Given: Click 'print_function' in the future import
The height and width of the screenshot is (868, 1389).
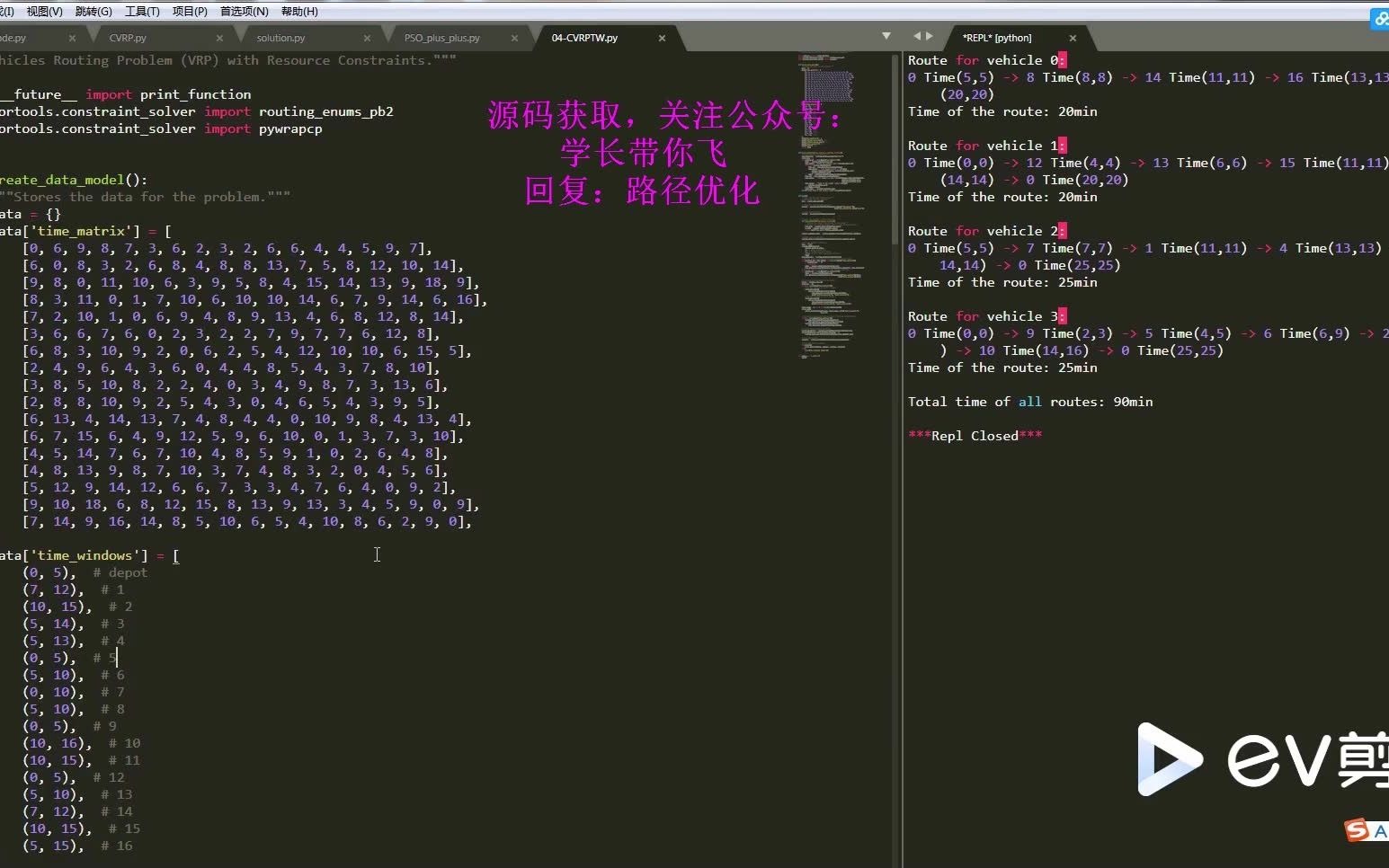Looking at the screenshot, I should [196, 94].
